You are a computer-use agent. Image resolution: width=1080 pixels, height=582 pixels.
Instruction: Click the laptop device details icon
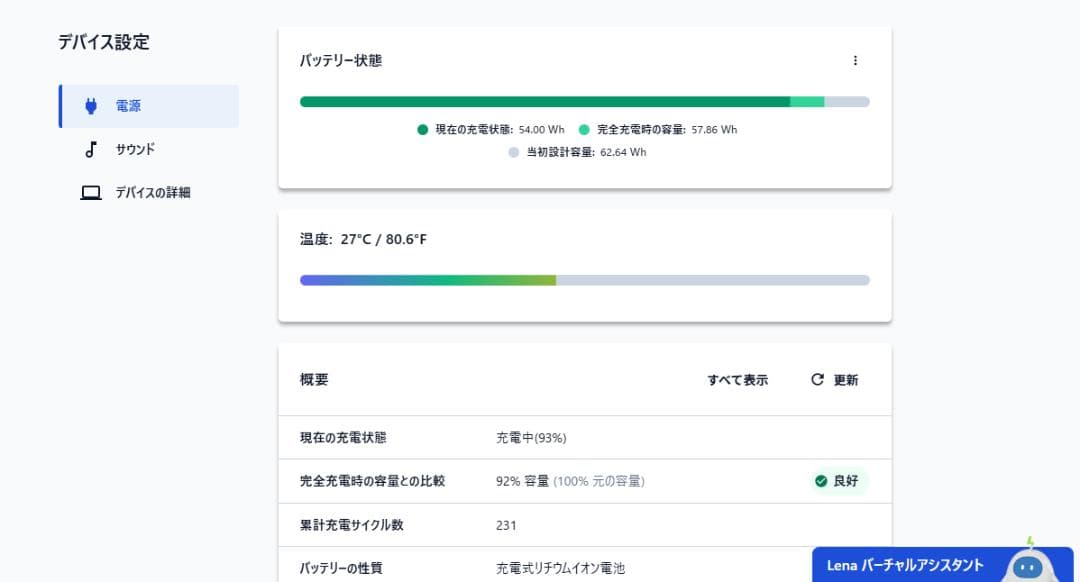click(91, 193)
